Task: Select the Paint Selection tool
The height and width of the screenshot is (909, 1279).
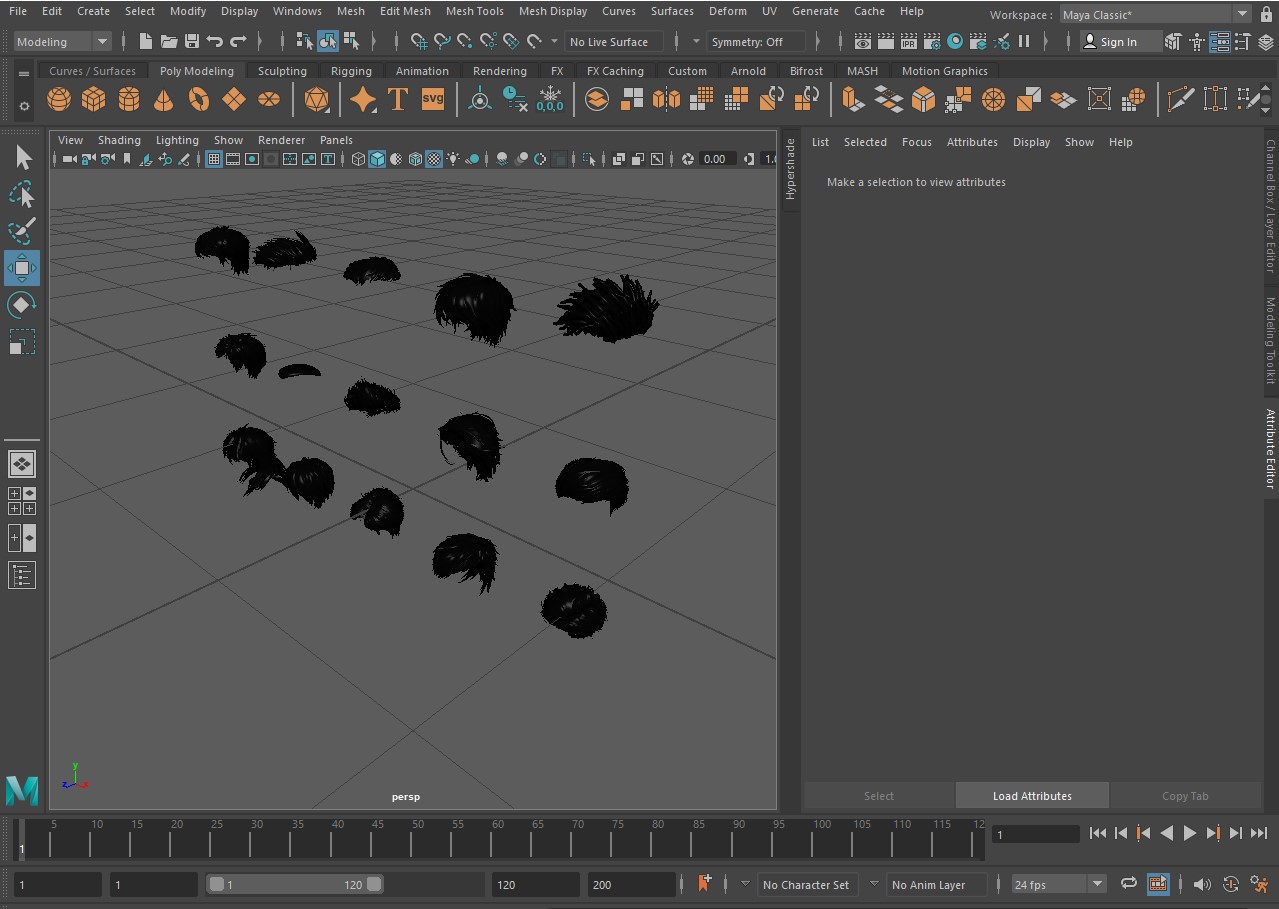Action: (x=21, y=231)
